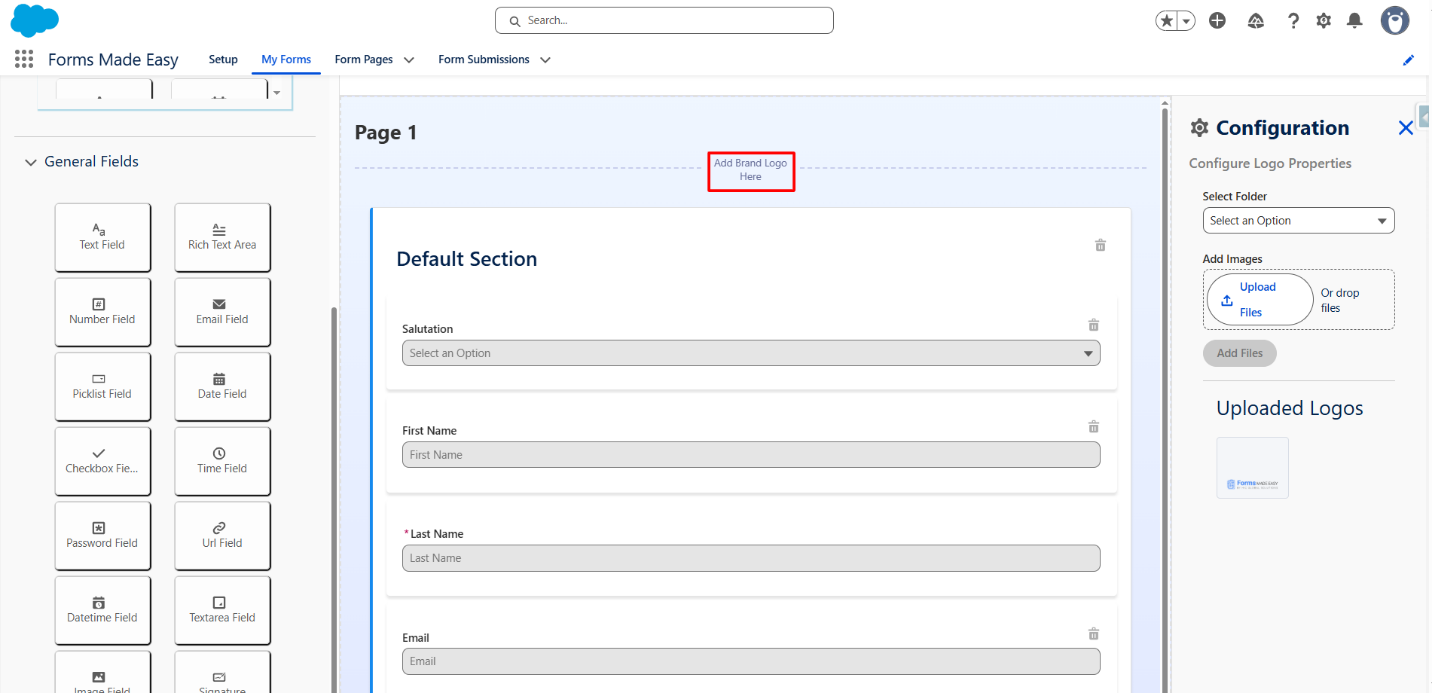Close the Configuration panel
Image resolution: width=1432 pixels, height=693 pixels.
(1405, 128)
